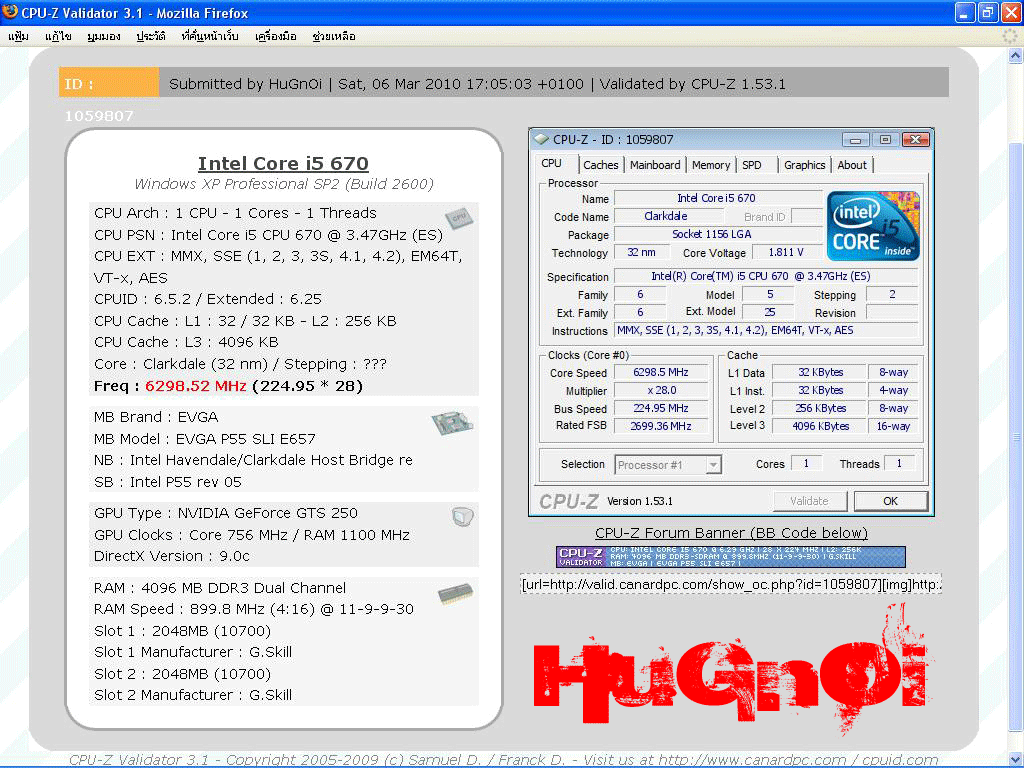The image size is (1024, 768).
Task: Click the validation ID number 1059807
Action: coord(99,116)
